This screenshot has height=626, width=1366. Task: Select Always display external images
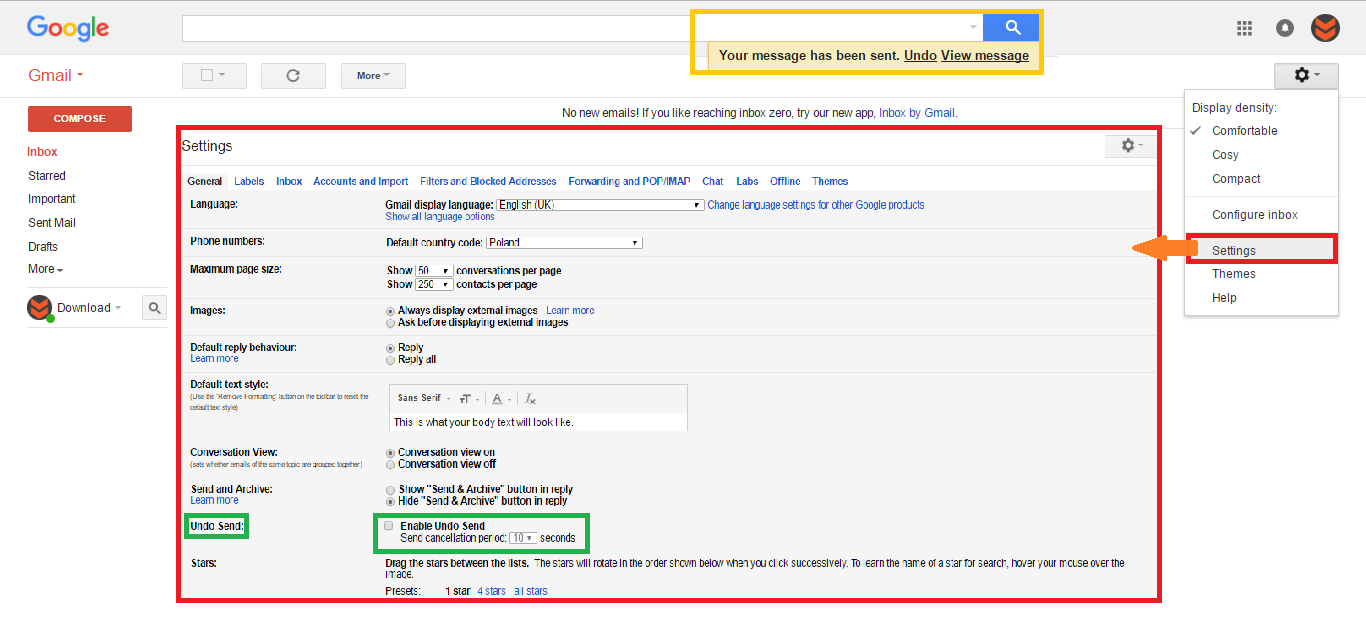(x=390, y=311)
